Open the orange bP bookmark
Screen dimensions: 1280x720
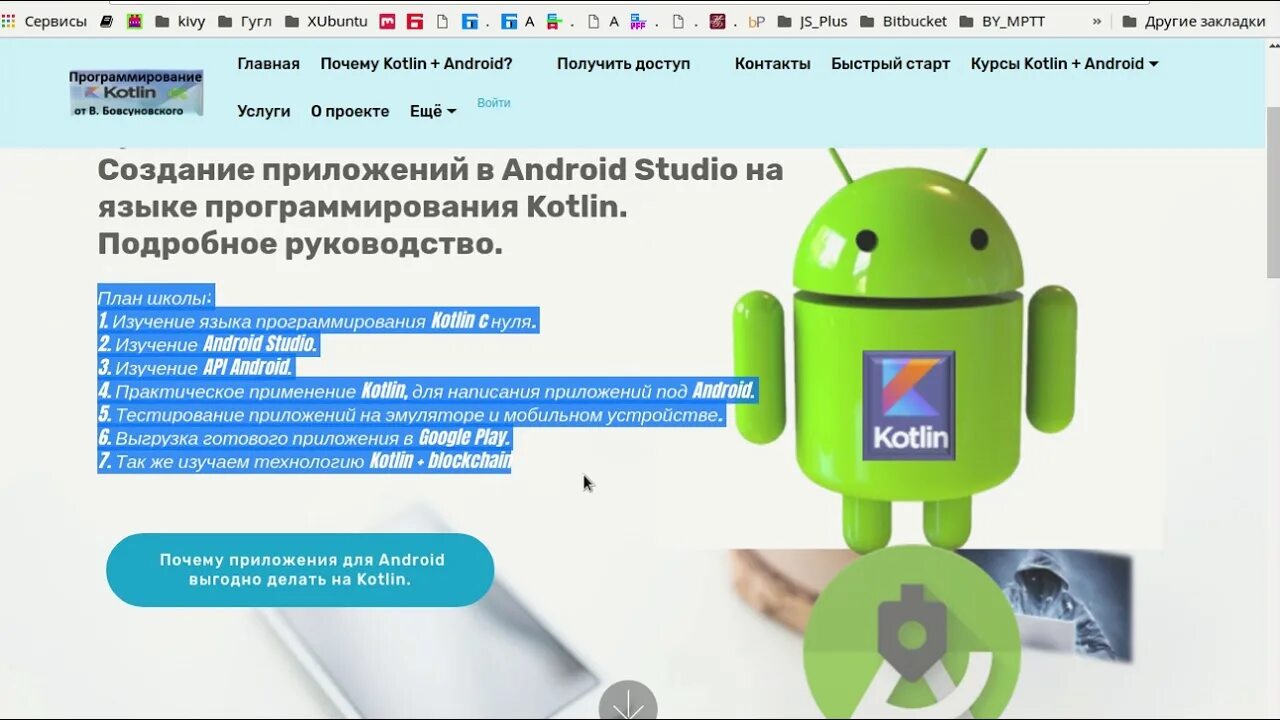pos(757,21)
